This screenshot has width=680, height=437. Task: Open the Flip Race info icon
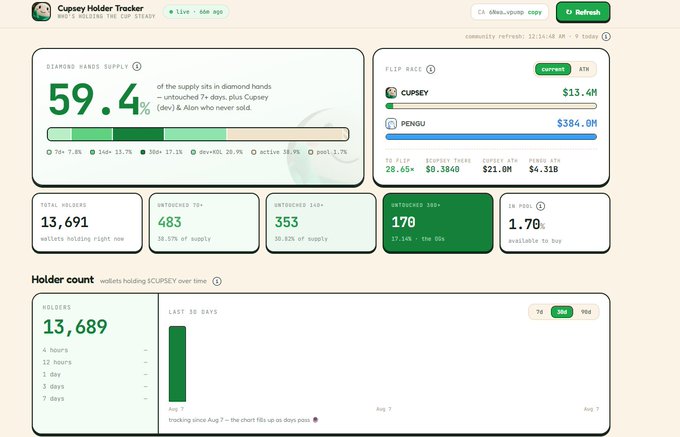(x=431, y=69)
